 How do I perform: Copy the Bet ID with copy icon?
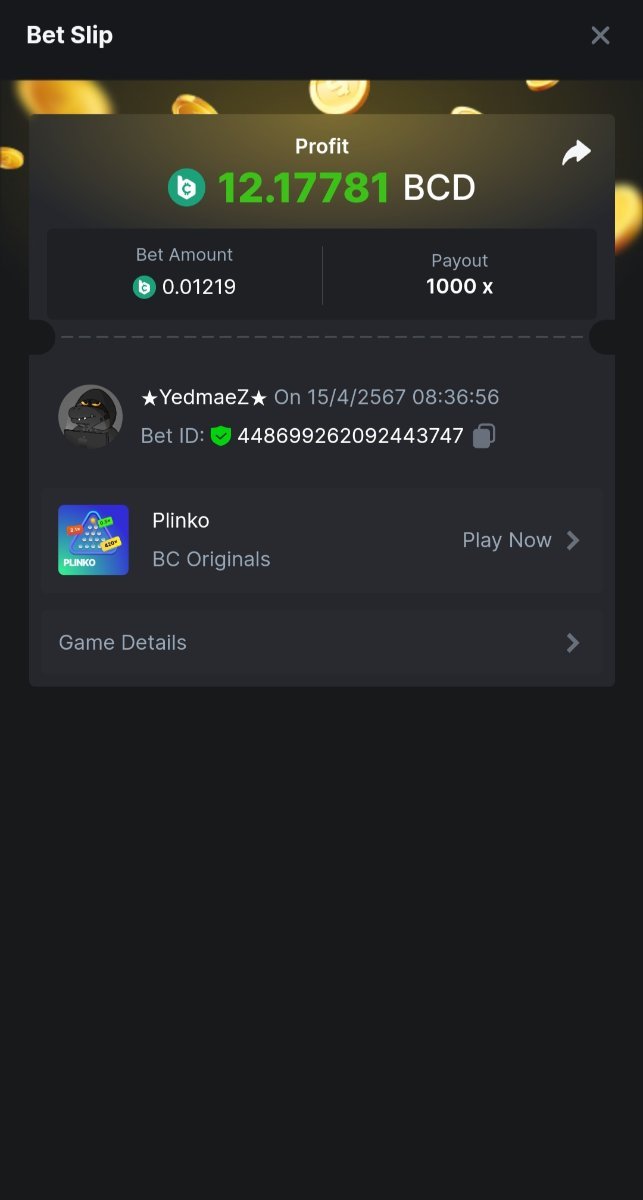484,436
